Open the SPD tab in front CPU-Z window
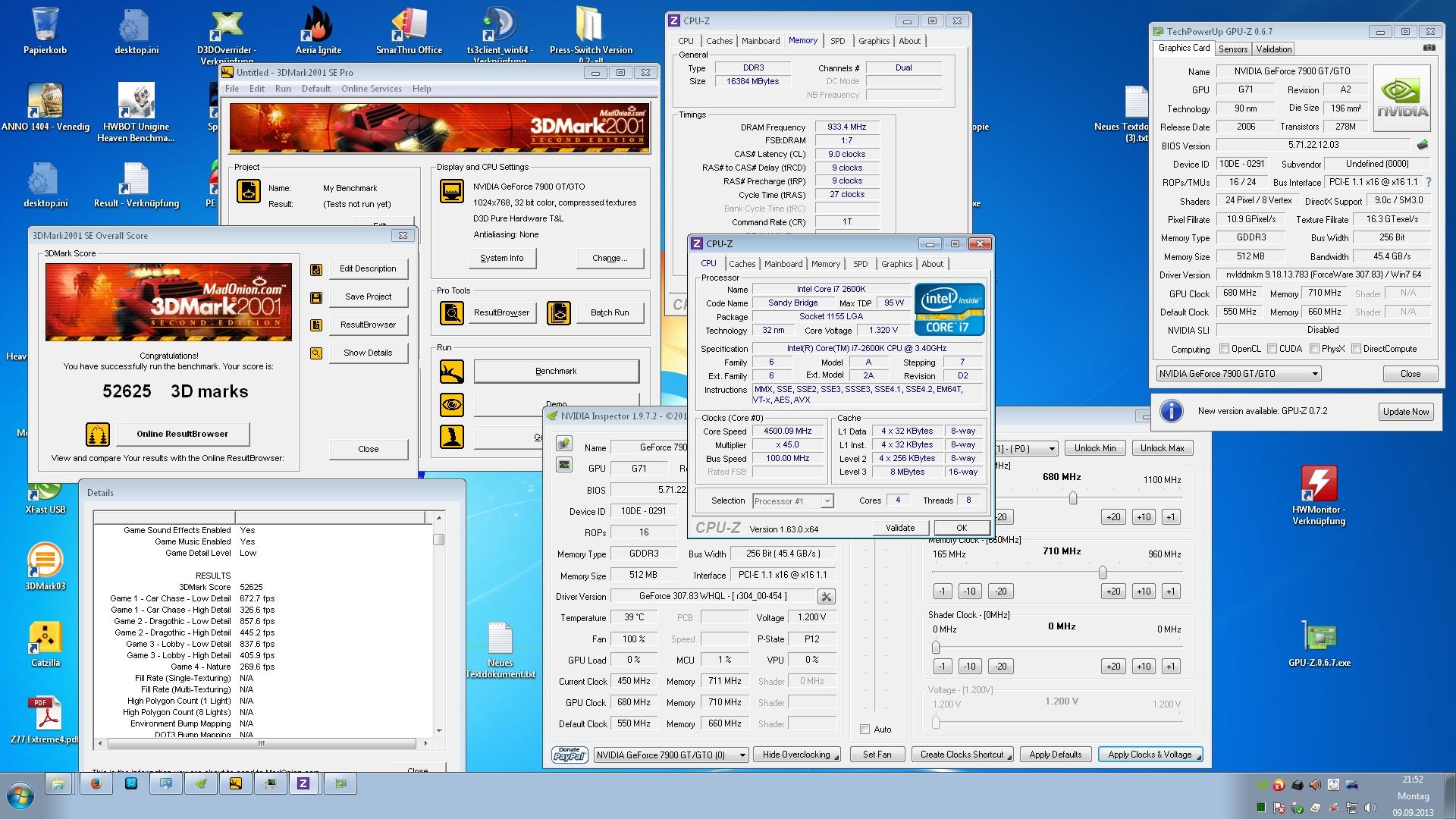This screenshot has height=819, width=1456. pyautogui.click(x=860, y=264)
